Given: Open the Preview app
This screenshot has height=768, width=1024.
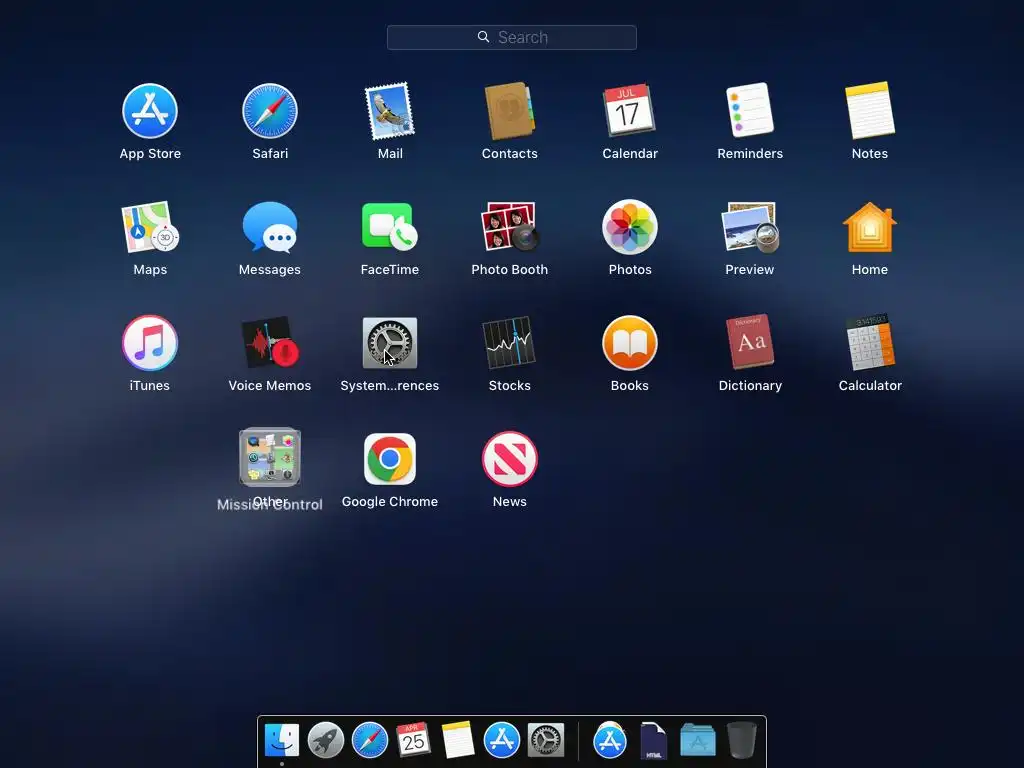Looking at the screenshot, I should pyautogui.click(x=750, y=227).
